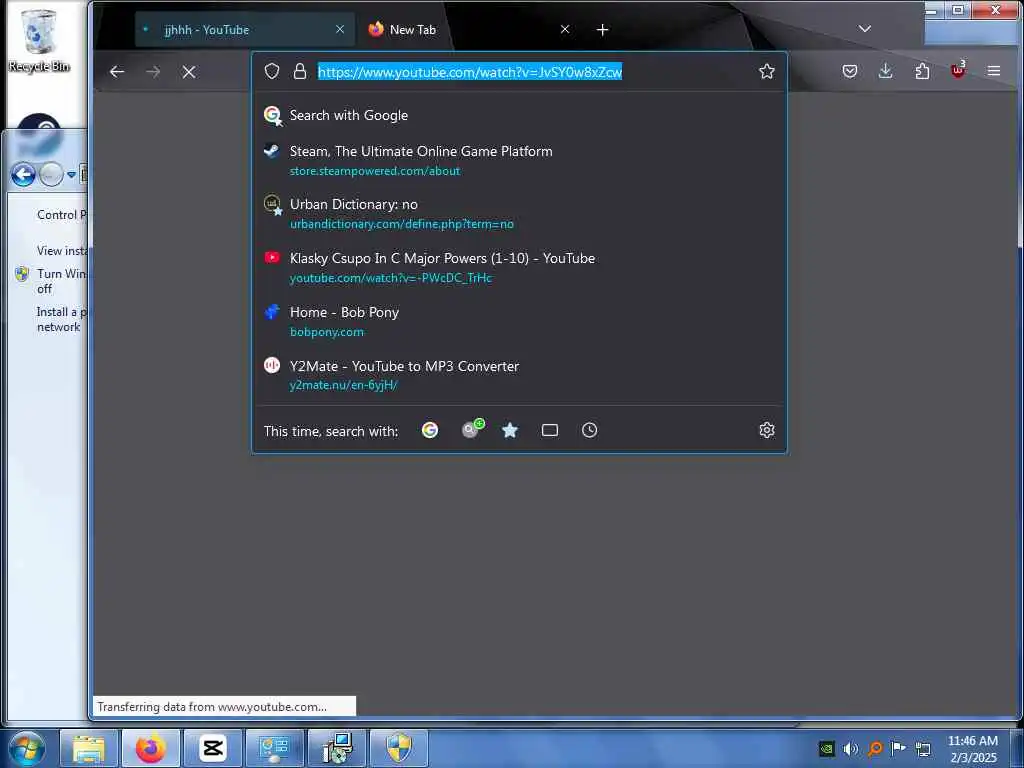Viewport: 1024px width, 768px height.
Task: Open the NVIDIA tray icon
Action: 827,748
